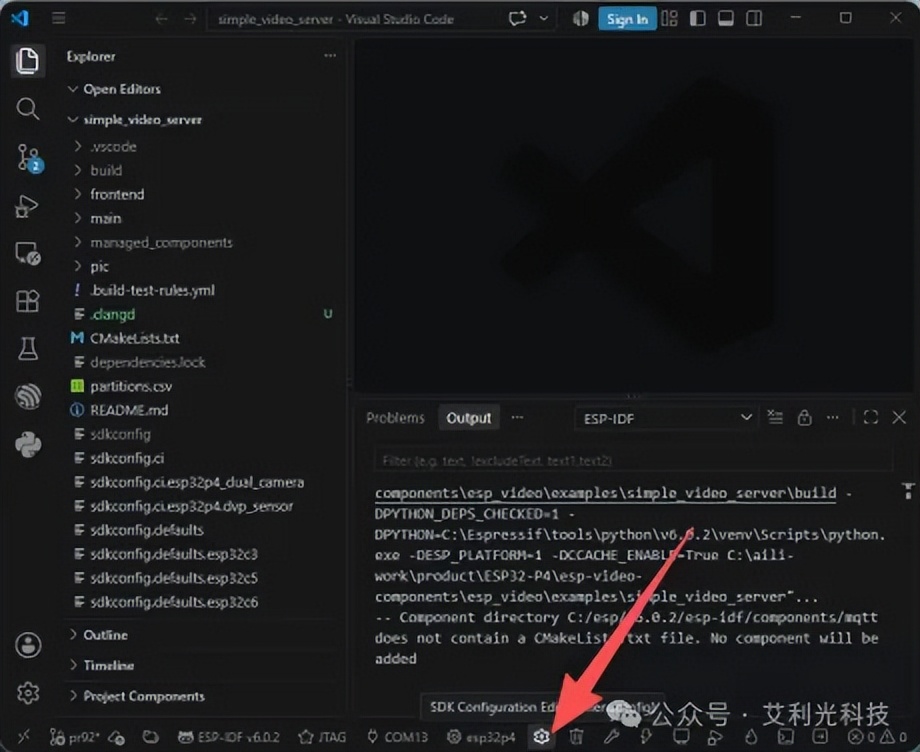Select the COM13 serial port in status bar
The height and width of the screenshot is (752, 920).
[398, 737]
